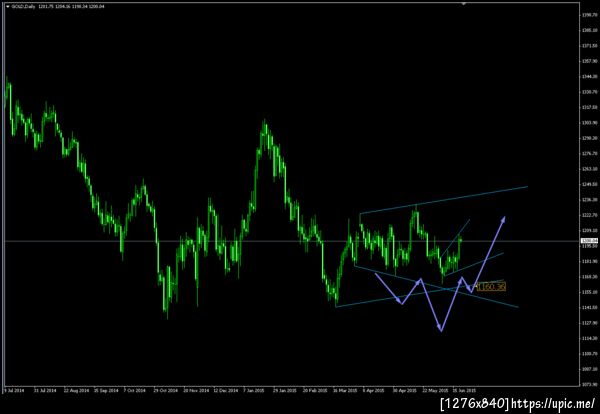The height and width of the screenshot is (414, 600).
Task: Click the 20 Feb 2015 date label
Action: pyautogui.click(x=315, y=391)
